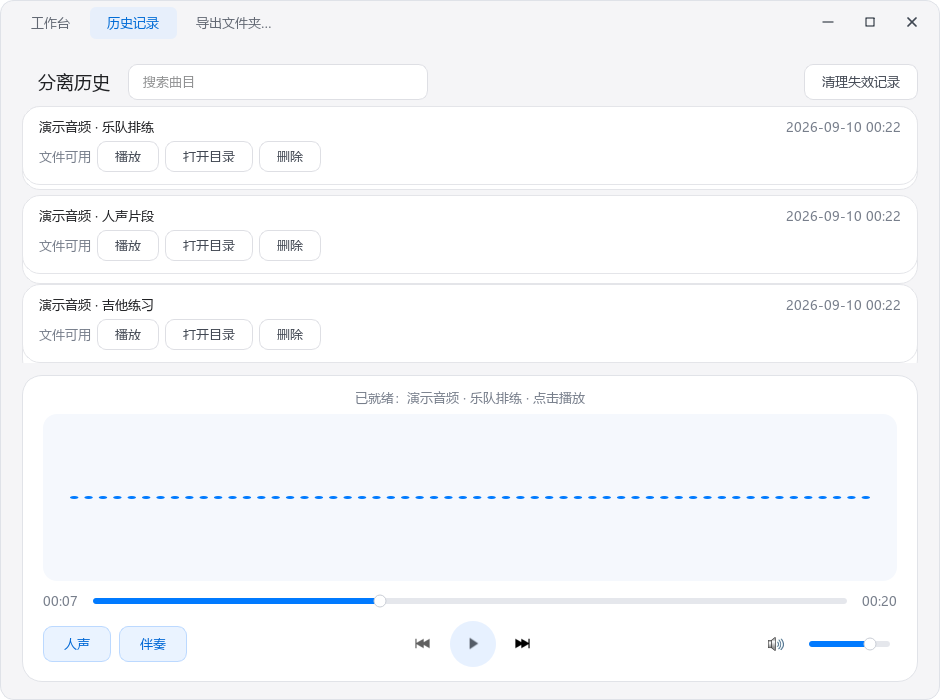Click the playback progress slider handle
940x700 pixels.
tap(379, 601)
